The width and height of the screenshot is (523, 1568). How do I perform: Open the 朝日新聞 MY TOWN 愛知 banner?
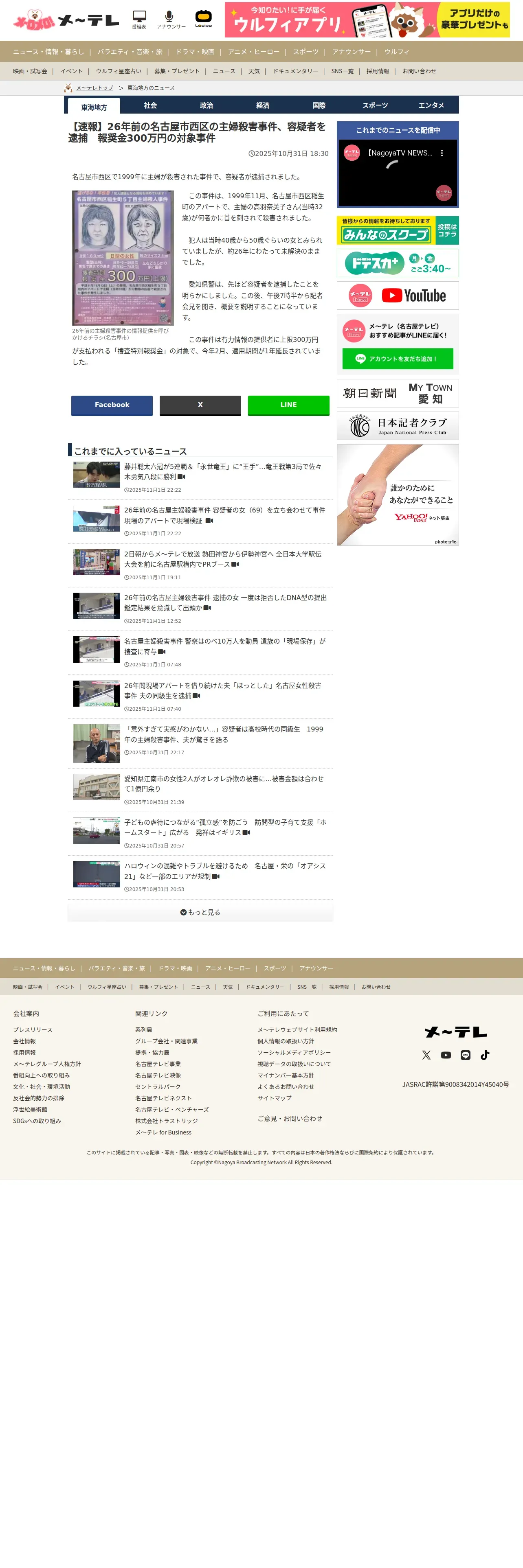398,393
